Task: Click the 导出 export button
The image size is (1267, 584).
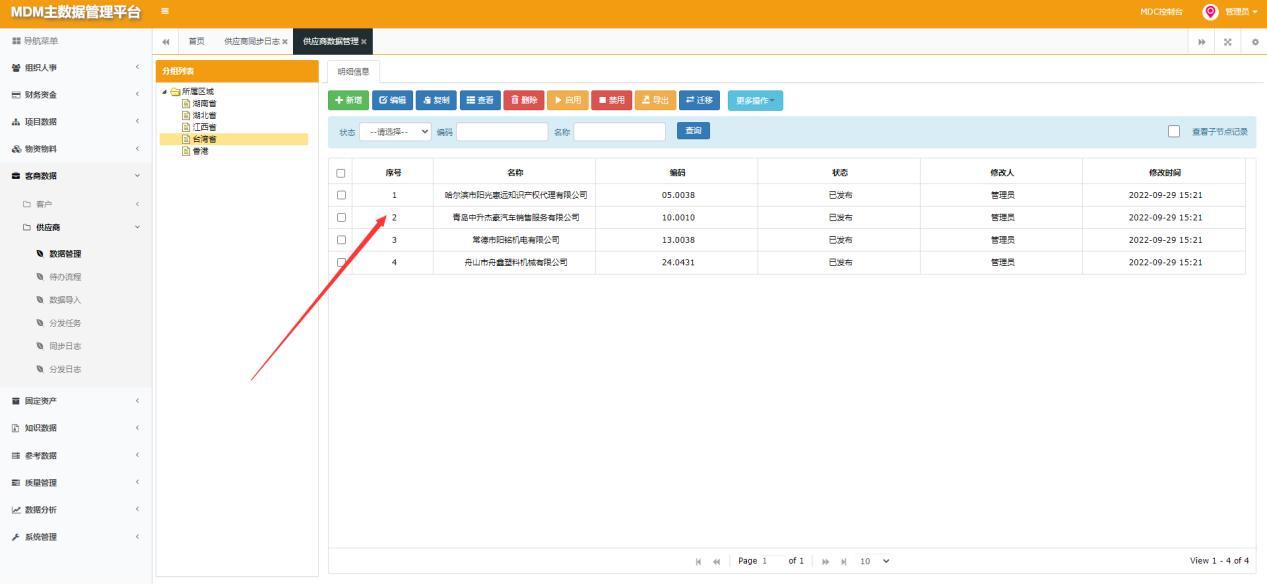Action: 656,100
